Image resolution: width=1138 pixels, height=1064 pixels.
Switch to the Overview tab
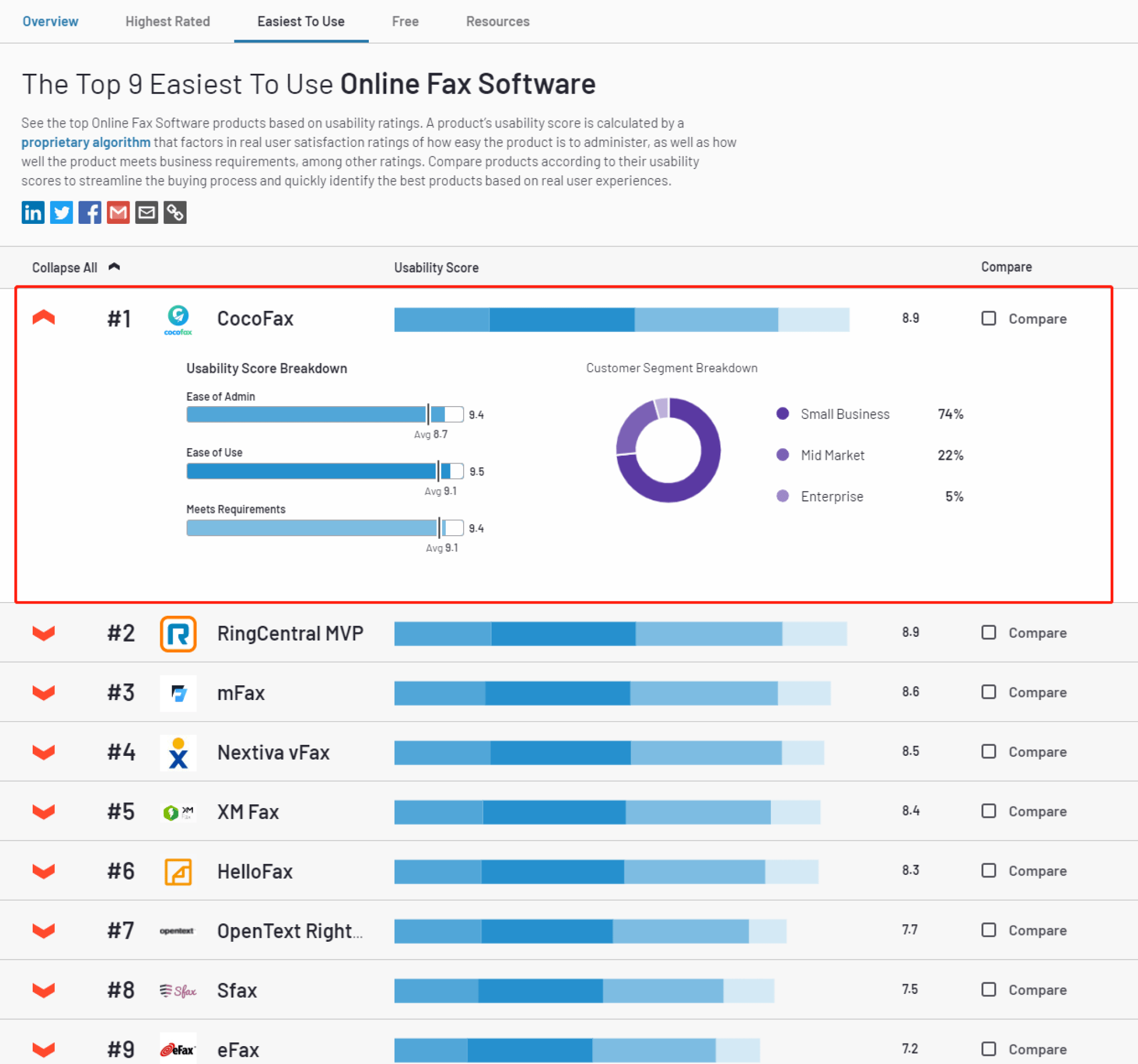click(51, 21)
